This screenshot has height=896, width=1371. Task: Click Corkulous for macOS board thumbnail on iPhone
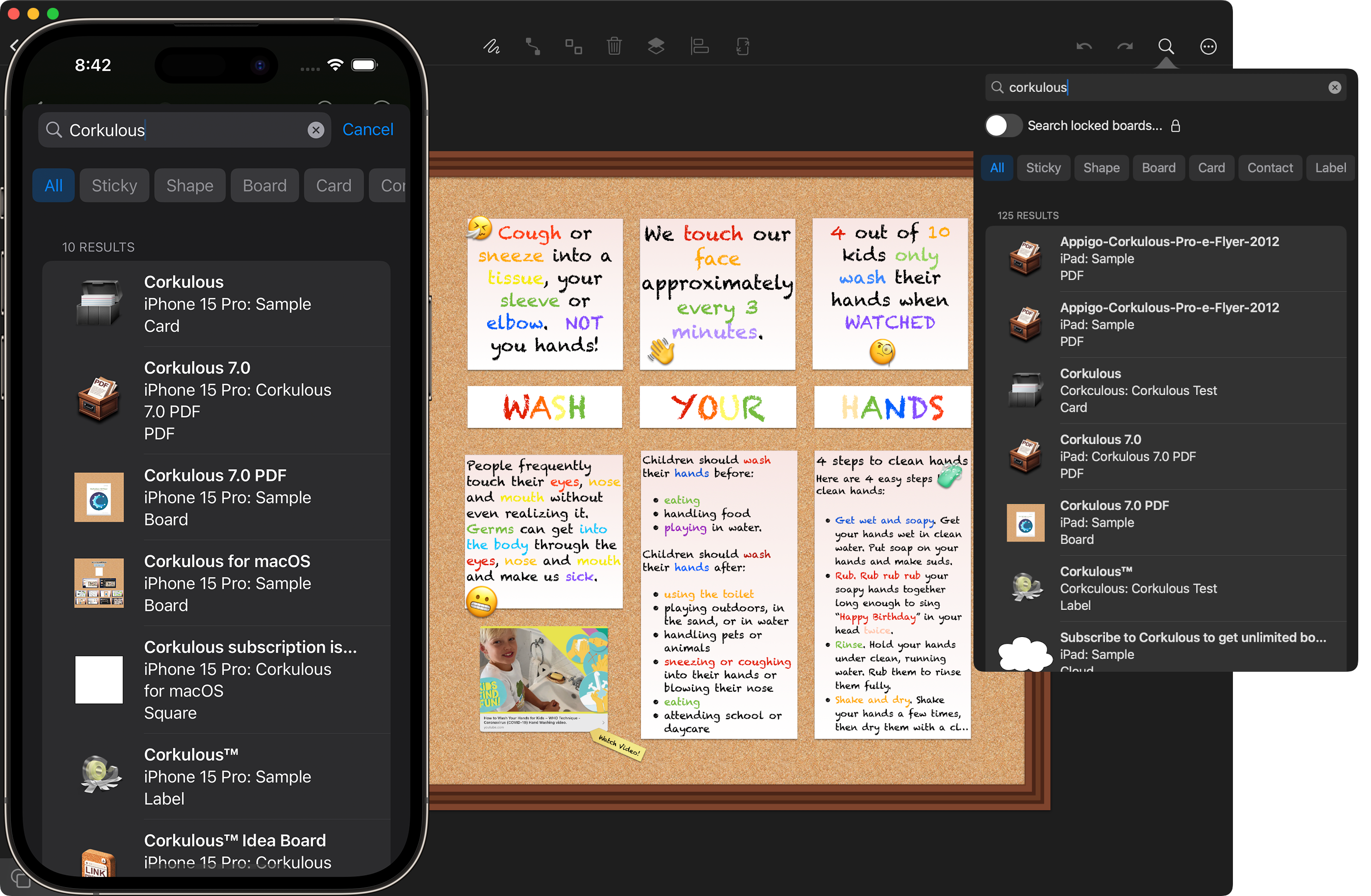(99, 583)
